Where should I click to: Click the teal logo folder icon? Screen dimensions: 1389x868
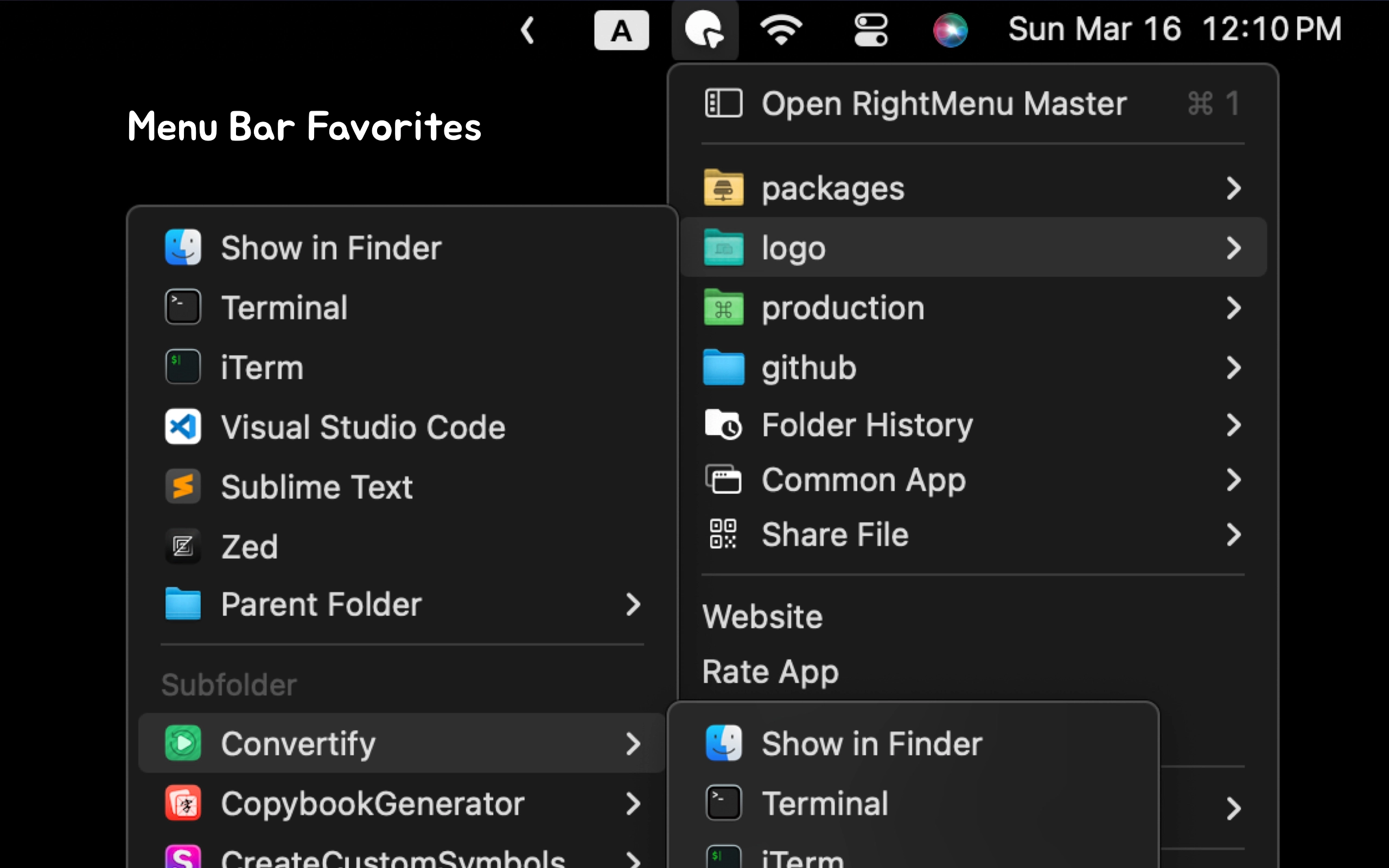coord(723,247)
